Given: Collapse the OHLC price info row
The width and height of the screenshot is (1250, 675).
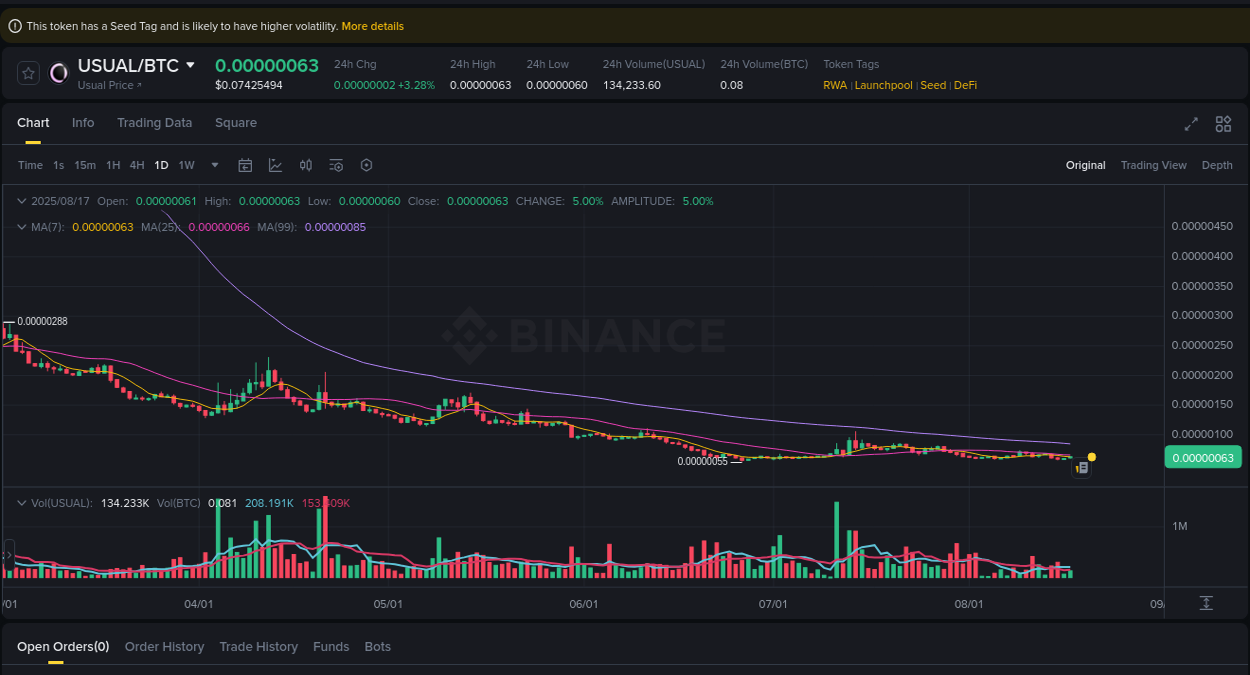Looking at the screenshot, I should 20,201.
